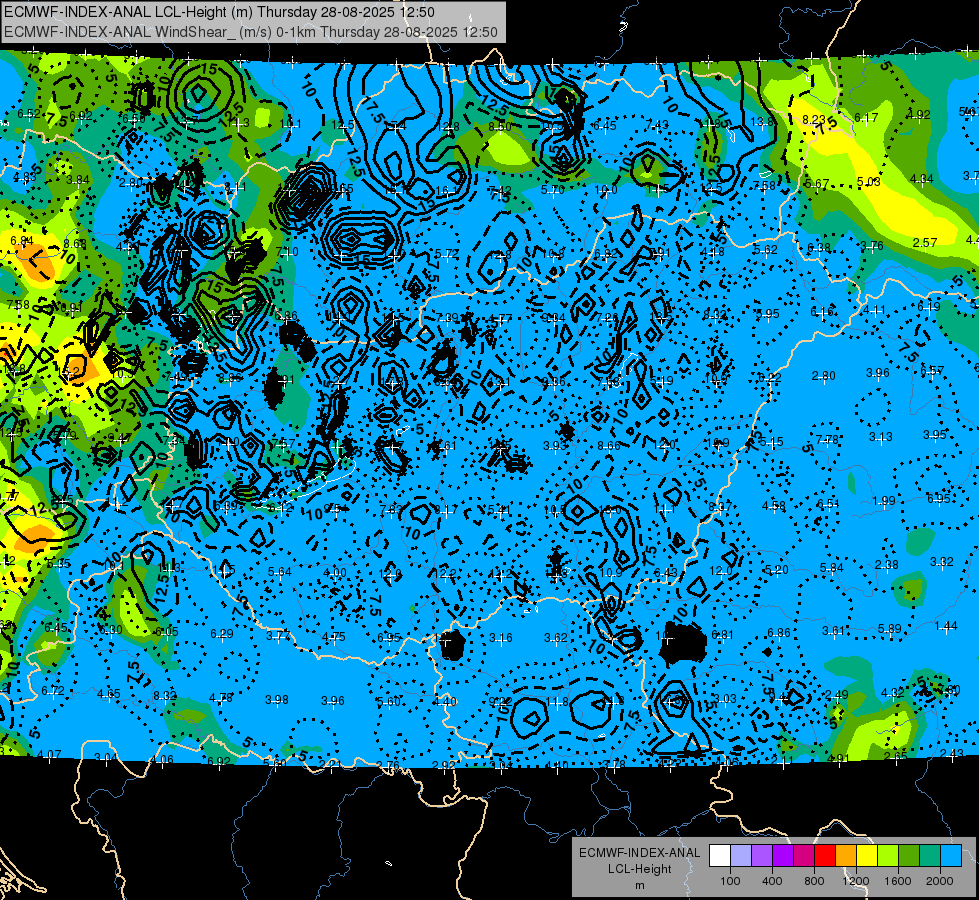This screenshot has width=979, height=900.
Task: Click the unit label m in the legend
Action: tap(639, 886)
